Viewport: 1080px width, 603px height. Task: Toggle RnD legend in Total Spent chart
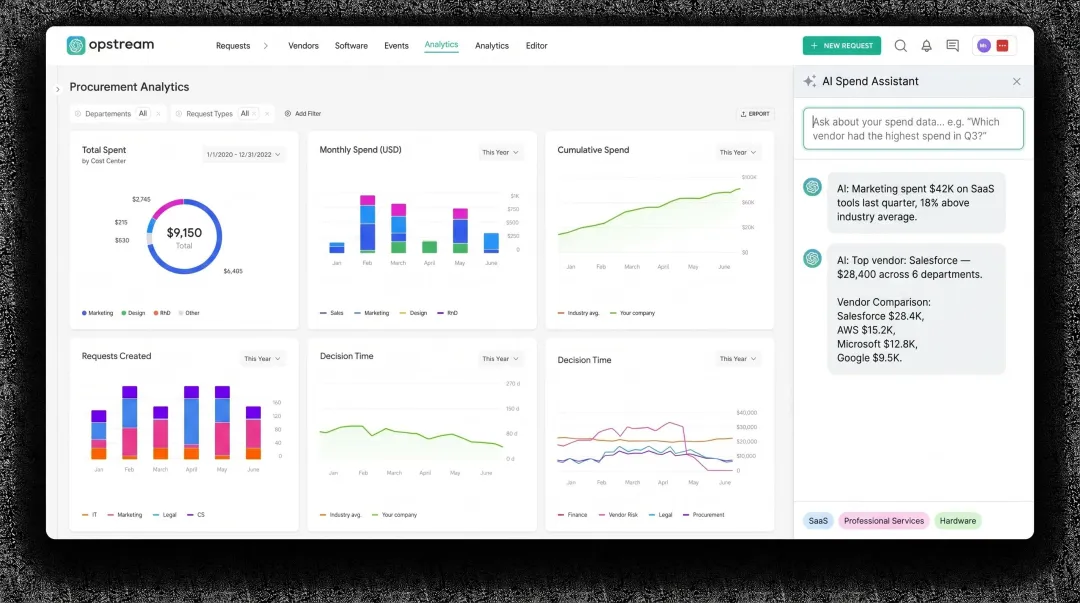click(163, 313)
